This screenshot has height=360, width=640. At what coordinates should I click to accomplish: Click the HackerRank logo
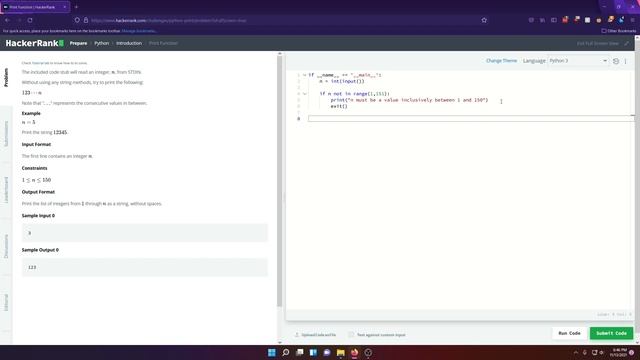[35, 43]
